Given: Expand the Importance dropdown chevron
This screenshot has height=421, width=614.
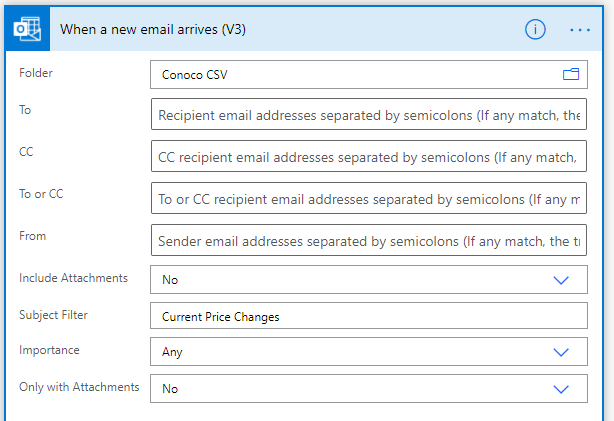Looking at the screenshot, I should pos(561,352).
